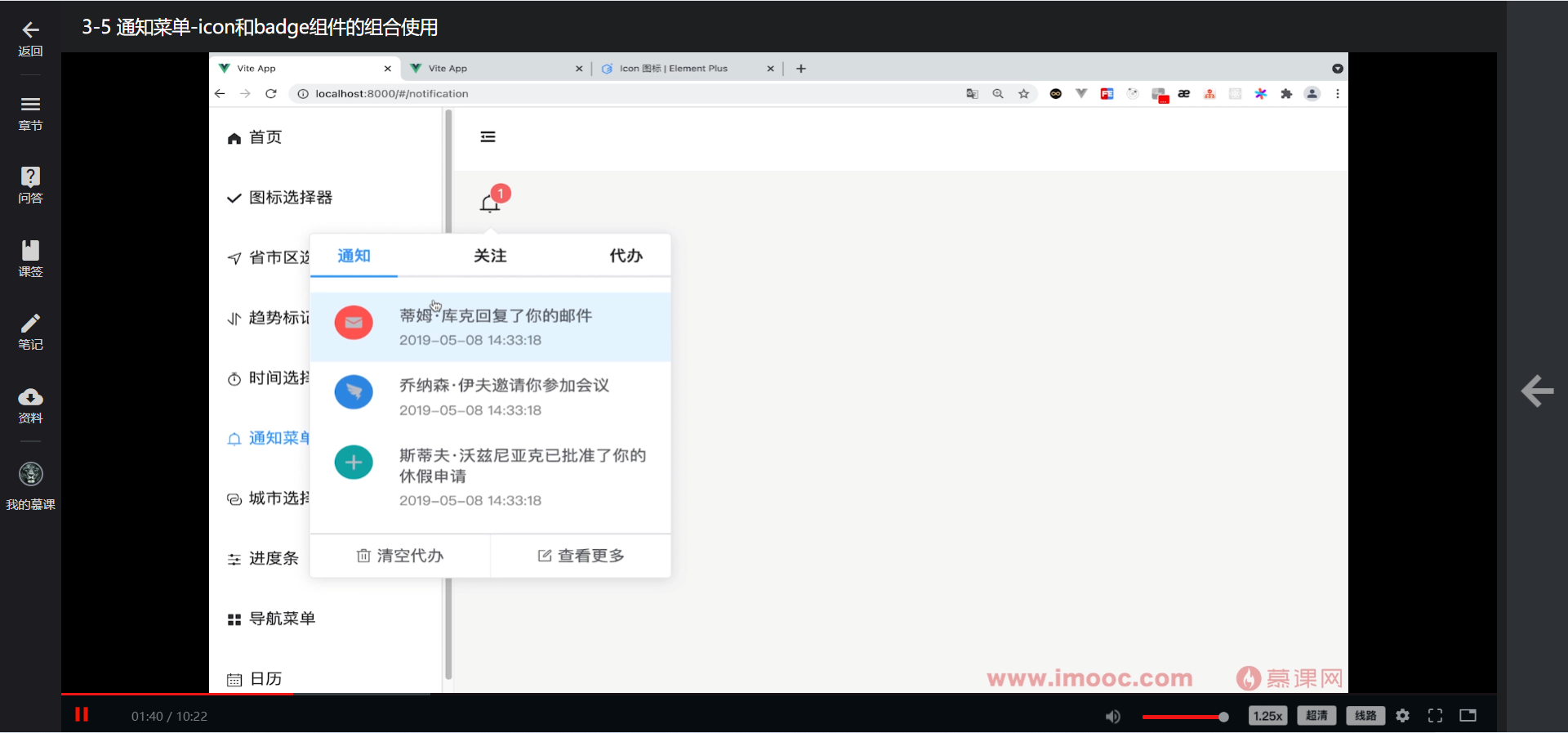Switch to the 通知 tab

pyautogui.click(x=354, y=256)
